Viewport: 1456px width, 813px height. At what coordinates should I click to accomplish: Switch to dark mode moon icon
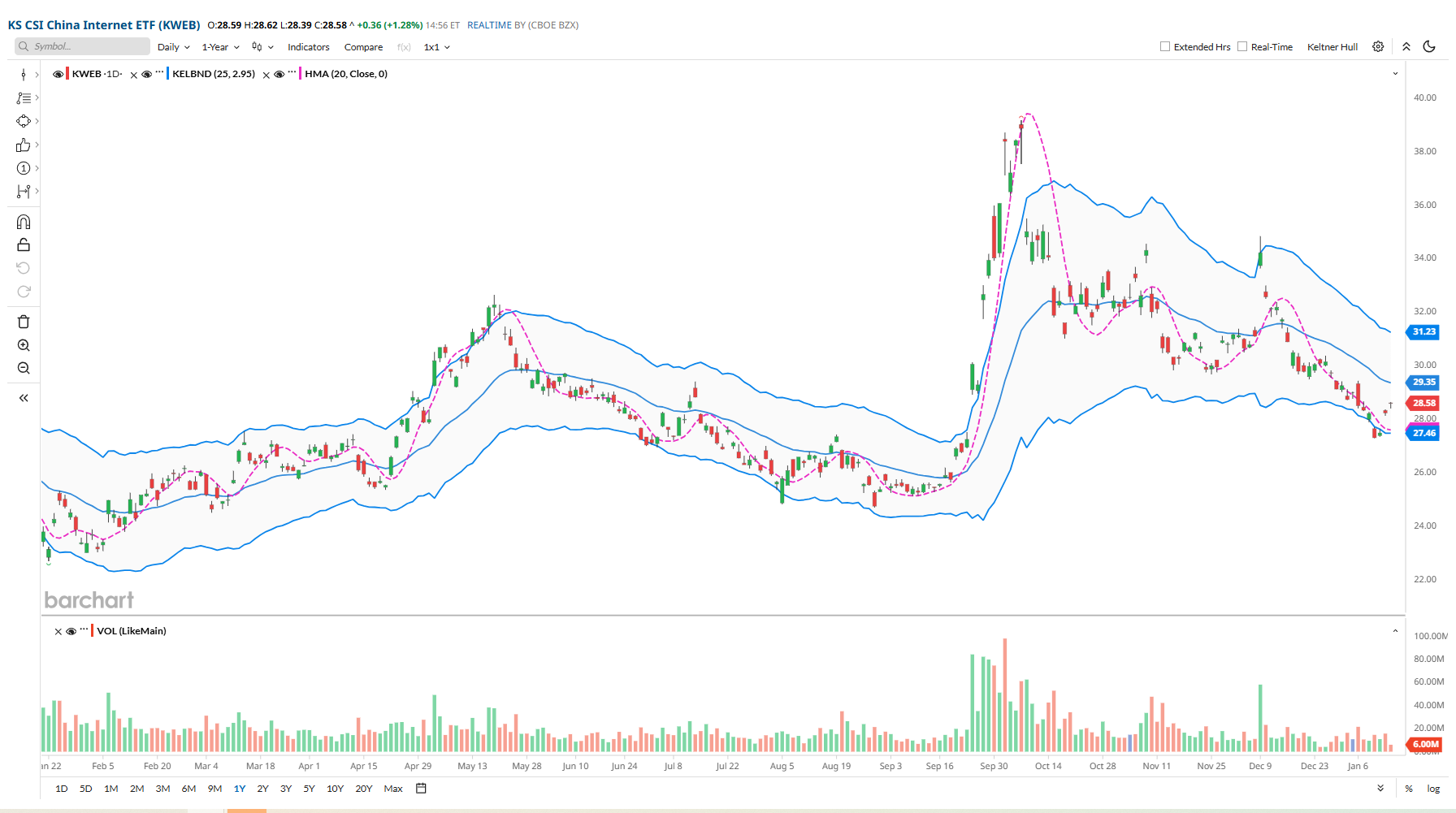coord(1429,47)
